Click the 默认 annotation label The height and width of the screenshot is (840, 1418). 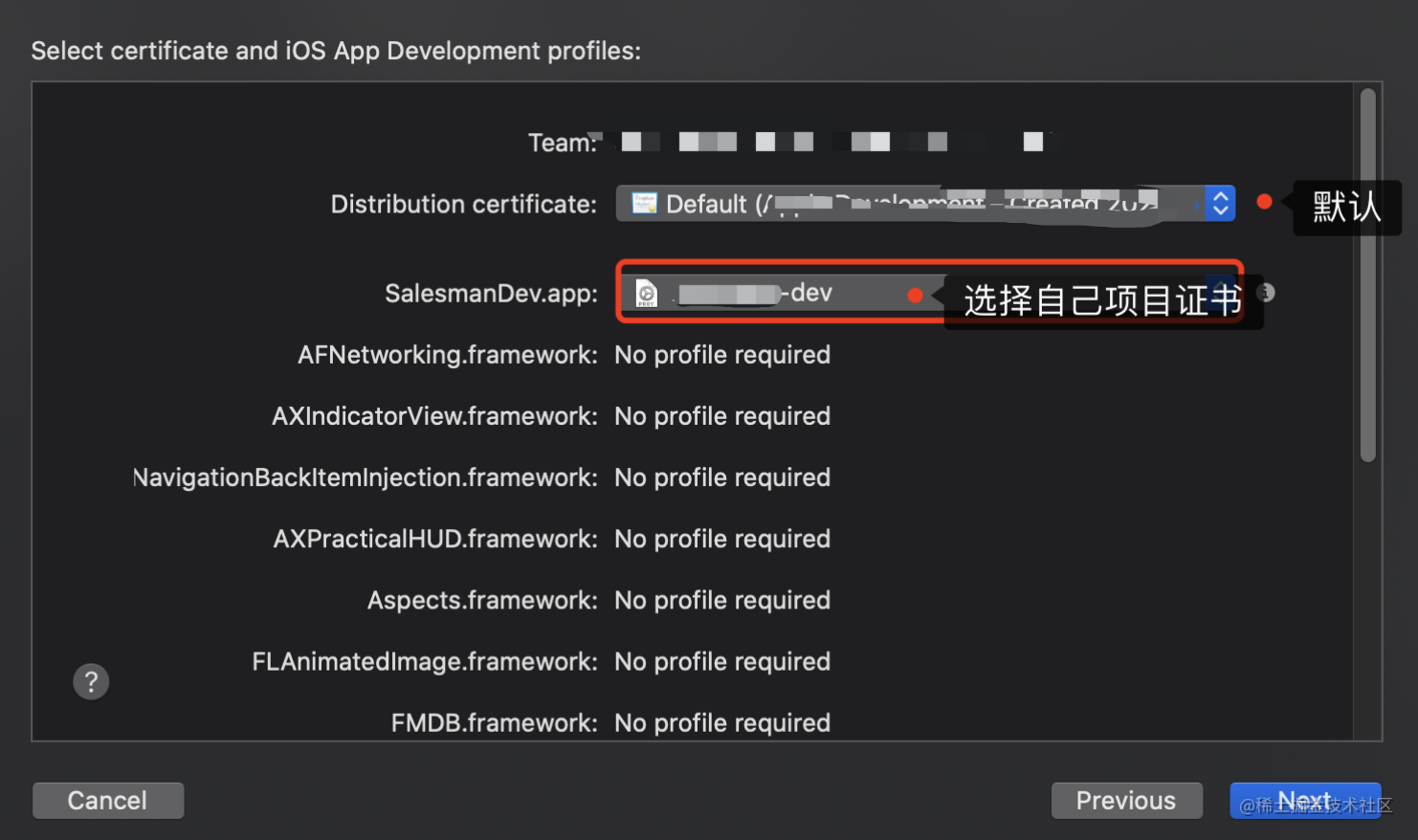click(x=1346, y=208)
